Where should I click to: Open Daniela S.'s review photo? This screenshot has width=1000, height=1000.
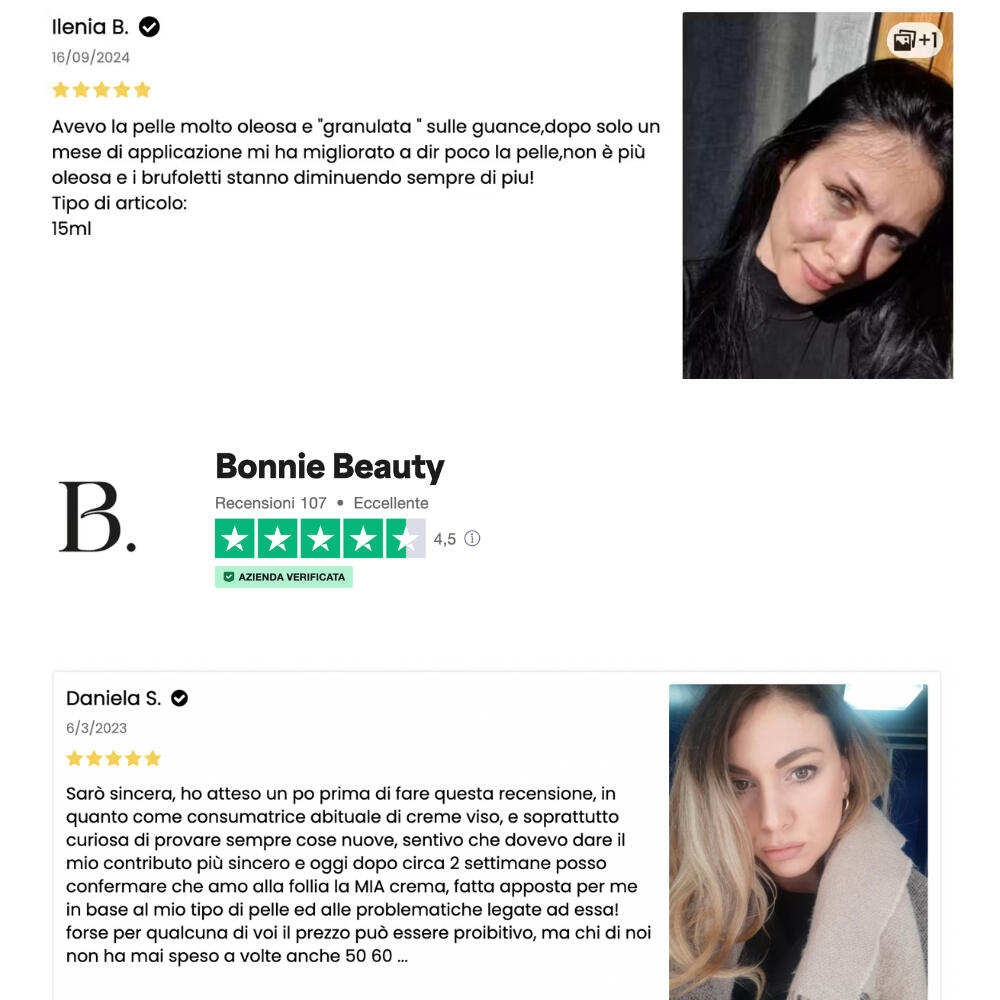798,842
